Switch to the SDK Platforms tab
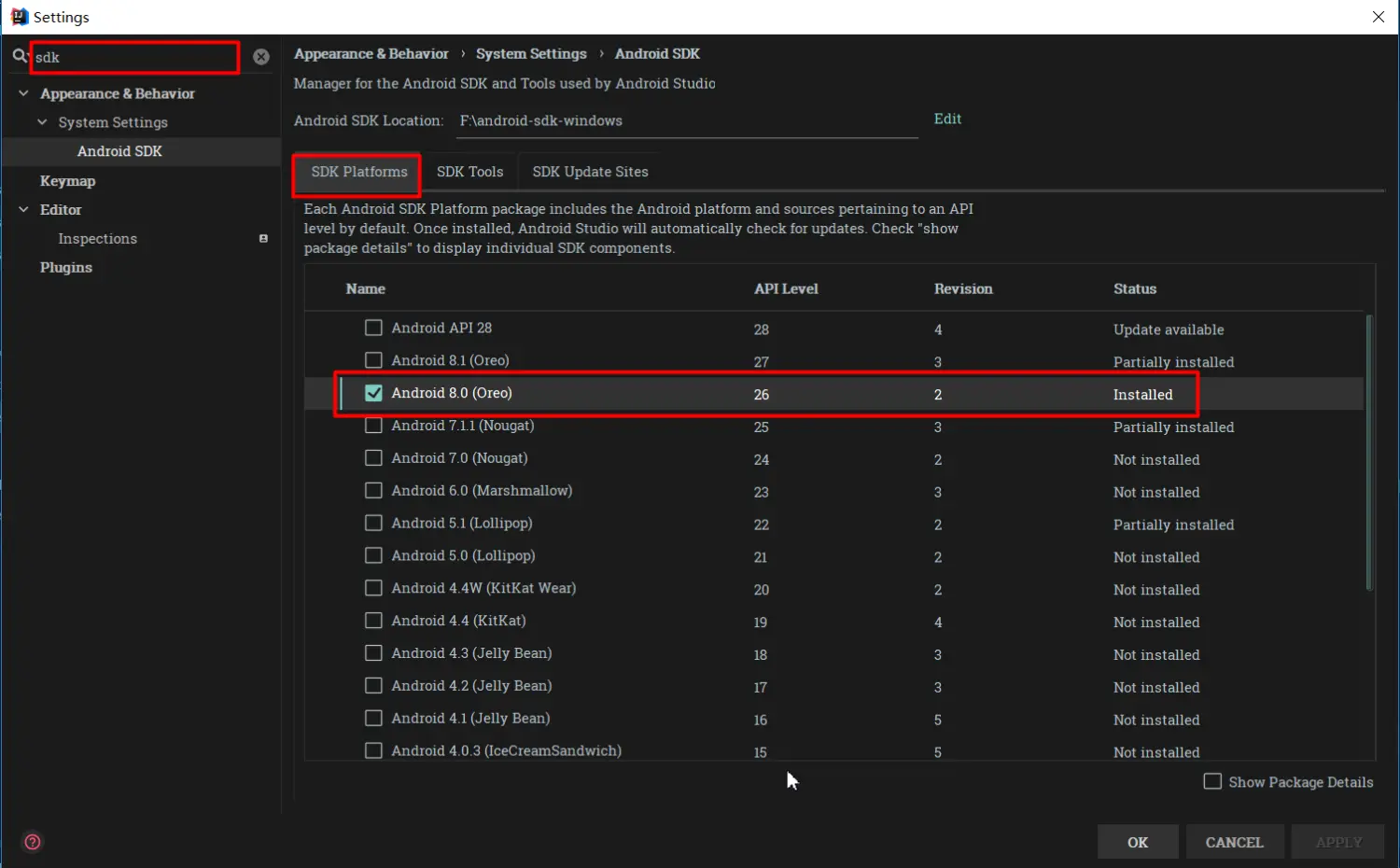Viewport: 1400px width, 868px height. coord(358,173)
